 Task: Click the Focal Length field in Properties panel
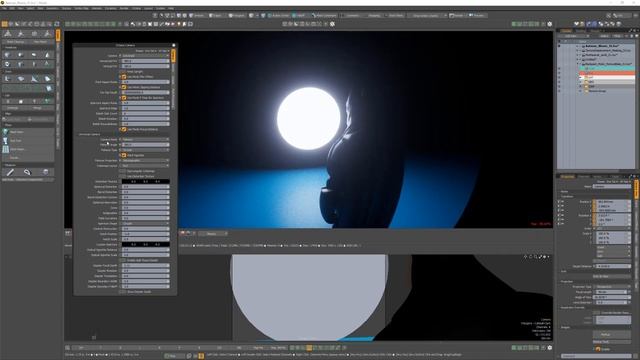coord(611,292)
